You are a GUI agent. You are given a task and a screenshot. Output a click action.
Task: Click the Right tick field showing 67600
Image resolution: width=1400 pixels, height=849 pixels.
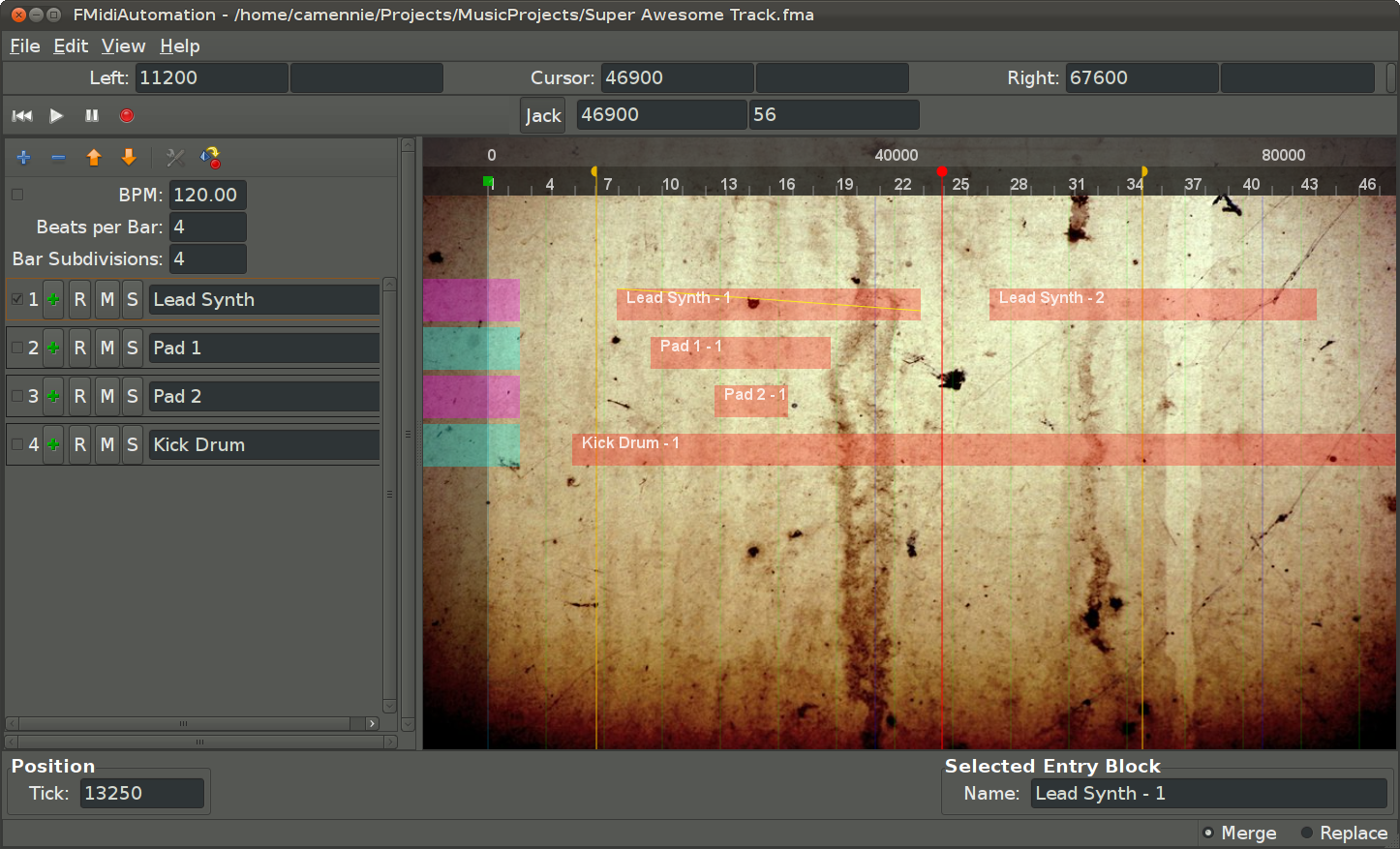1142,77
